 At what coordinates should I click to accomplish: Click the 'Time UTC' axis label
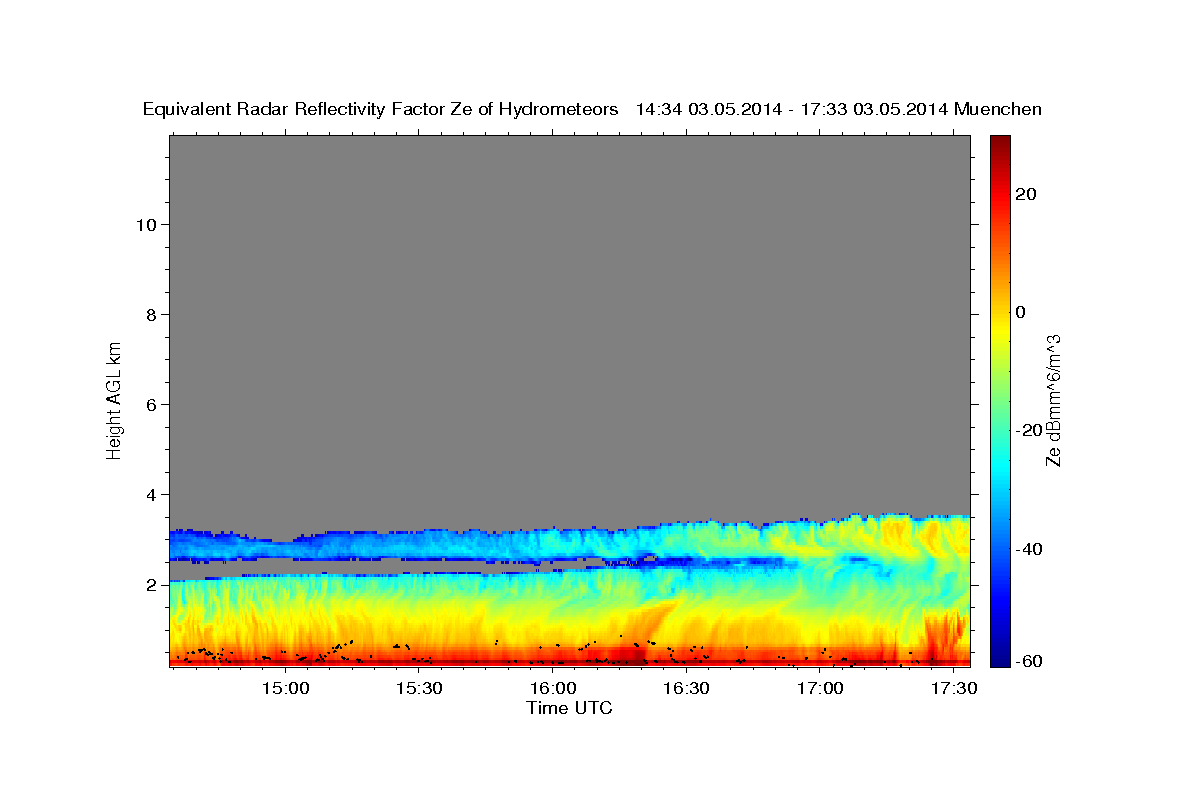(569, 708)
